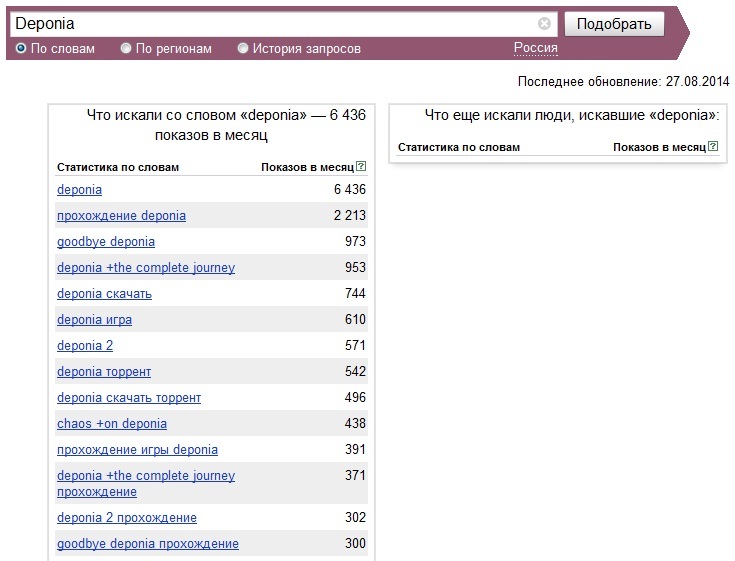Viewport: 735px width, 561px height.
Task: Select the 'По словам' radio button
Action: click(x=21, y=48)
